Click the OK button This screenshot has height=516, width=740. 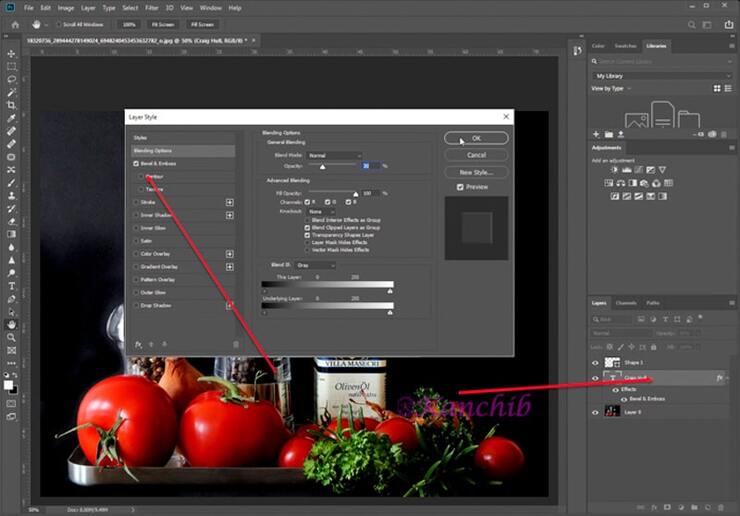click(x=476, y=138)
